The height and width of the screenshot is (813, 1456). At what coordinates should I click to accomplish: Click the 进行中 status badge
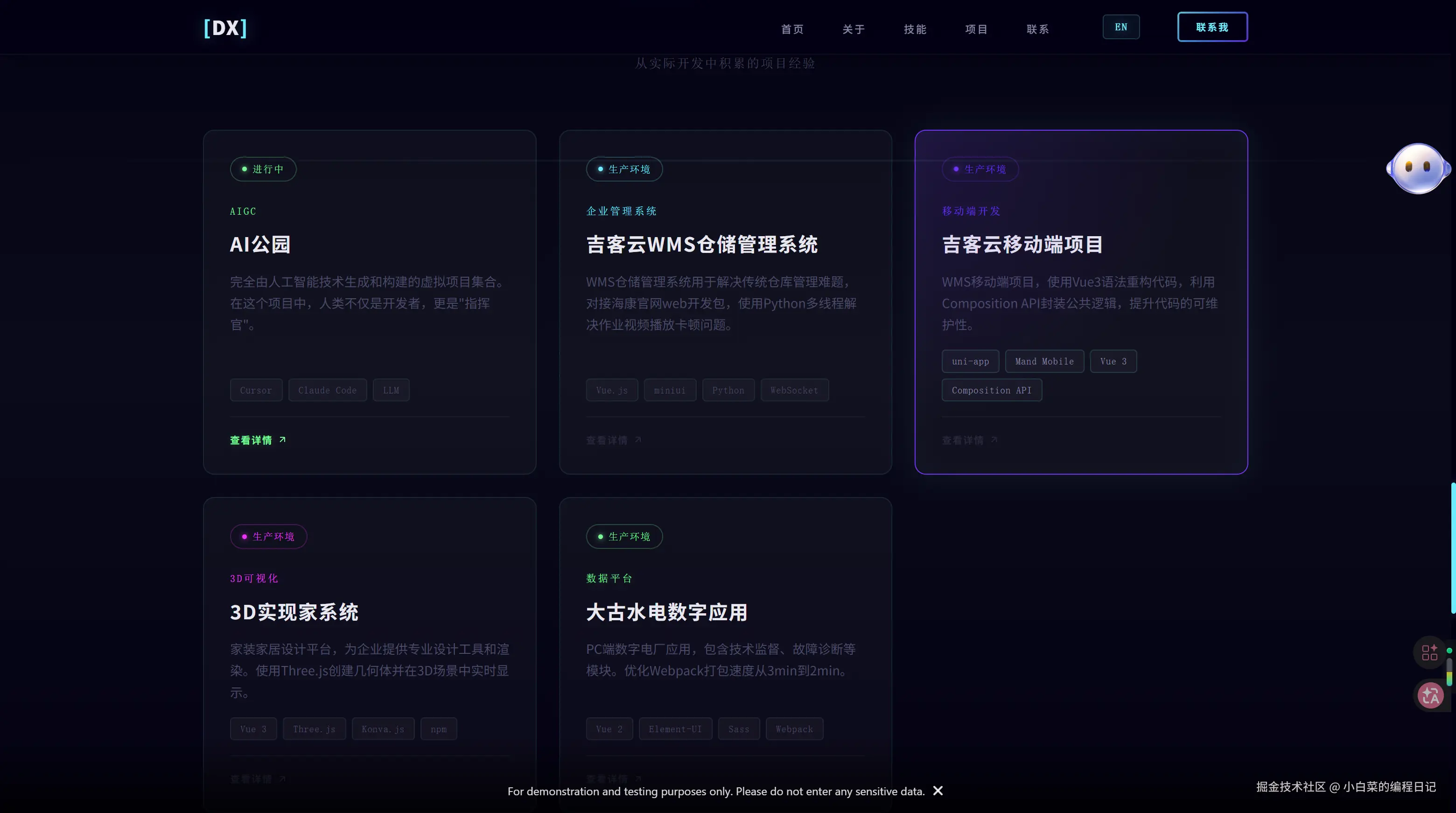tap(263, 169)
